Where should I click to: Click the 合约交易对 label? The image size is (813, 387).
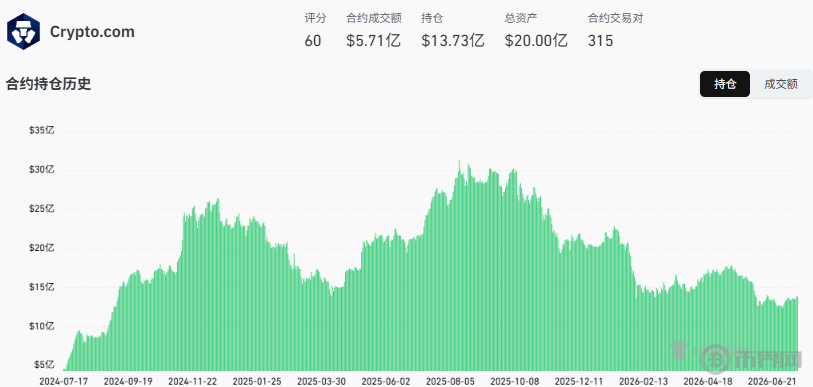coord(615,19)
